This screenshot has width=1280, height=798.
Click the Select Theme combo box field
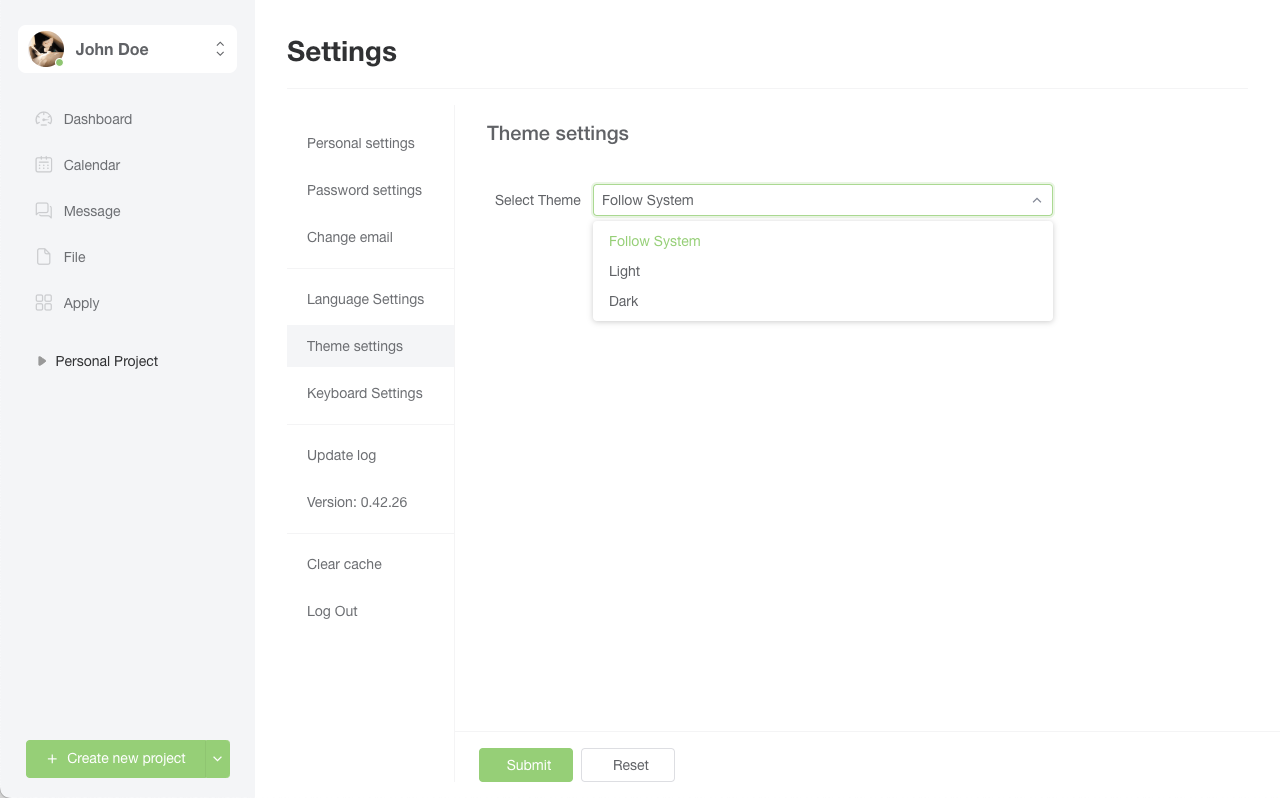(822, 200)
